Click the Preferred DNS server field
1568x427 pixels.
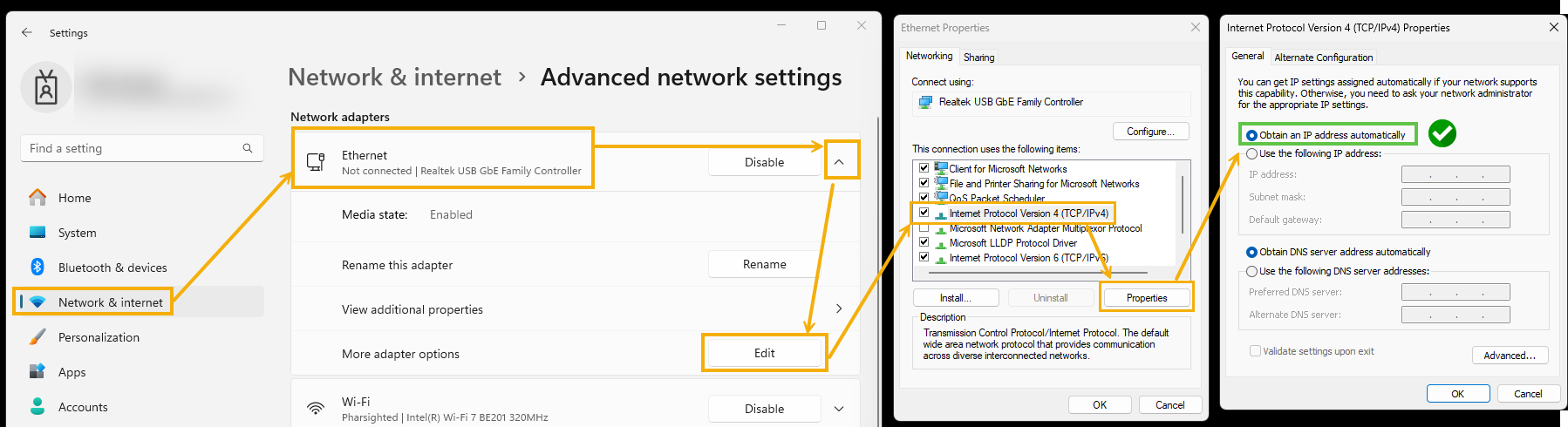1456,292
